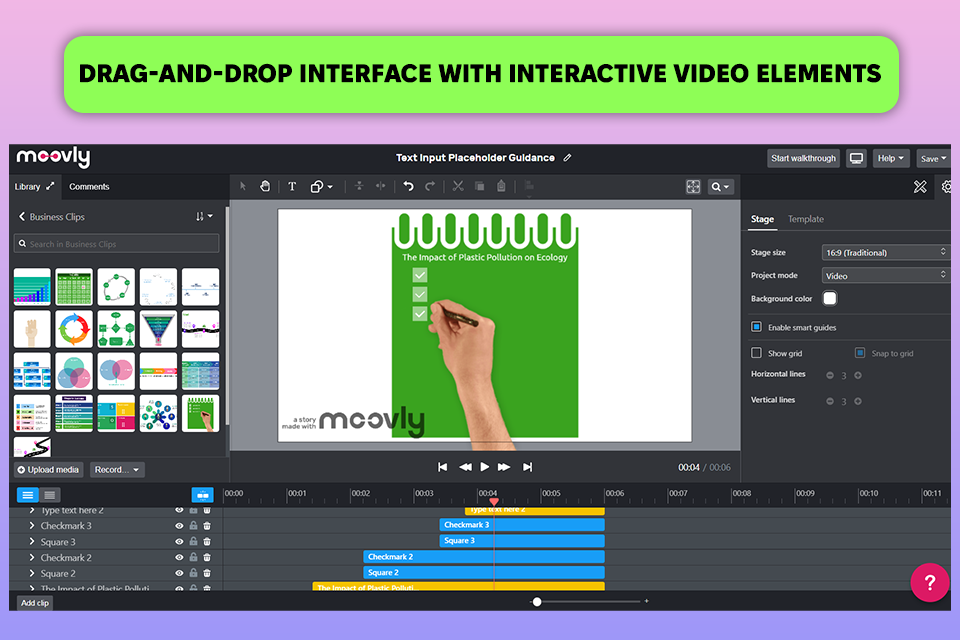The height and width of the screenshot is (640, 960).
Task: Select the Stage tab
Action: (x=762, y=219)
